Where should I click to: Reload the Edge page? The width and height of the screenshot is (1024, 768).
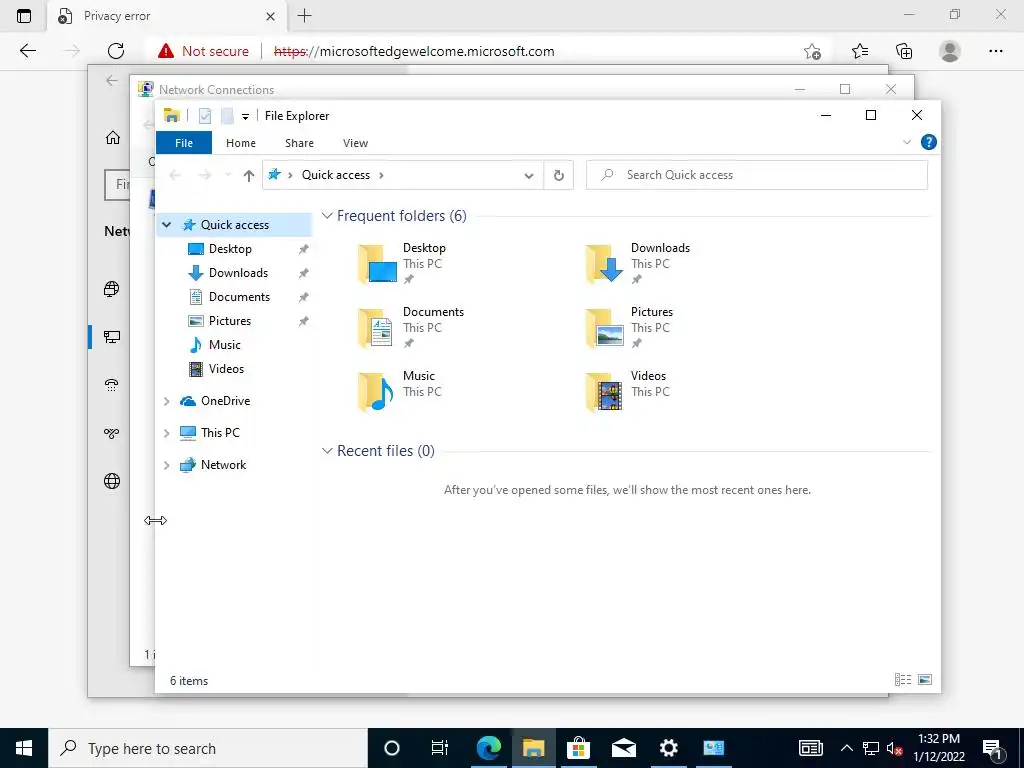116,51
